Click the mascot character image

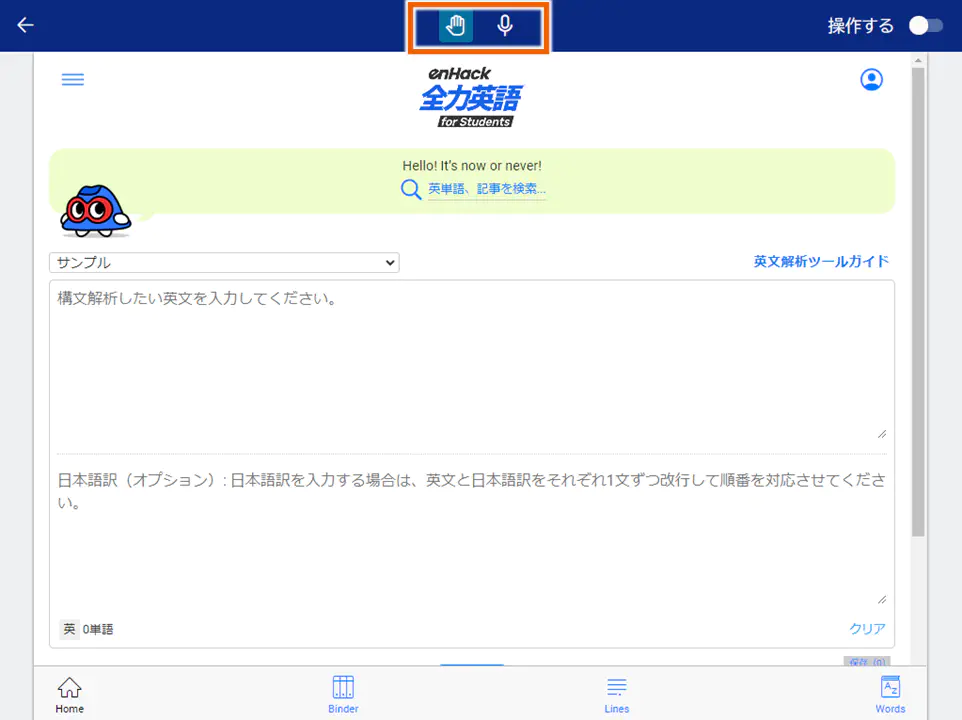click(97, 210)
